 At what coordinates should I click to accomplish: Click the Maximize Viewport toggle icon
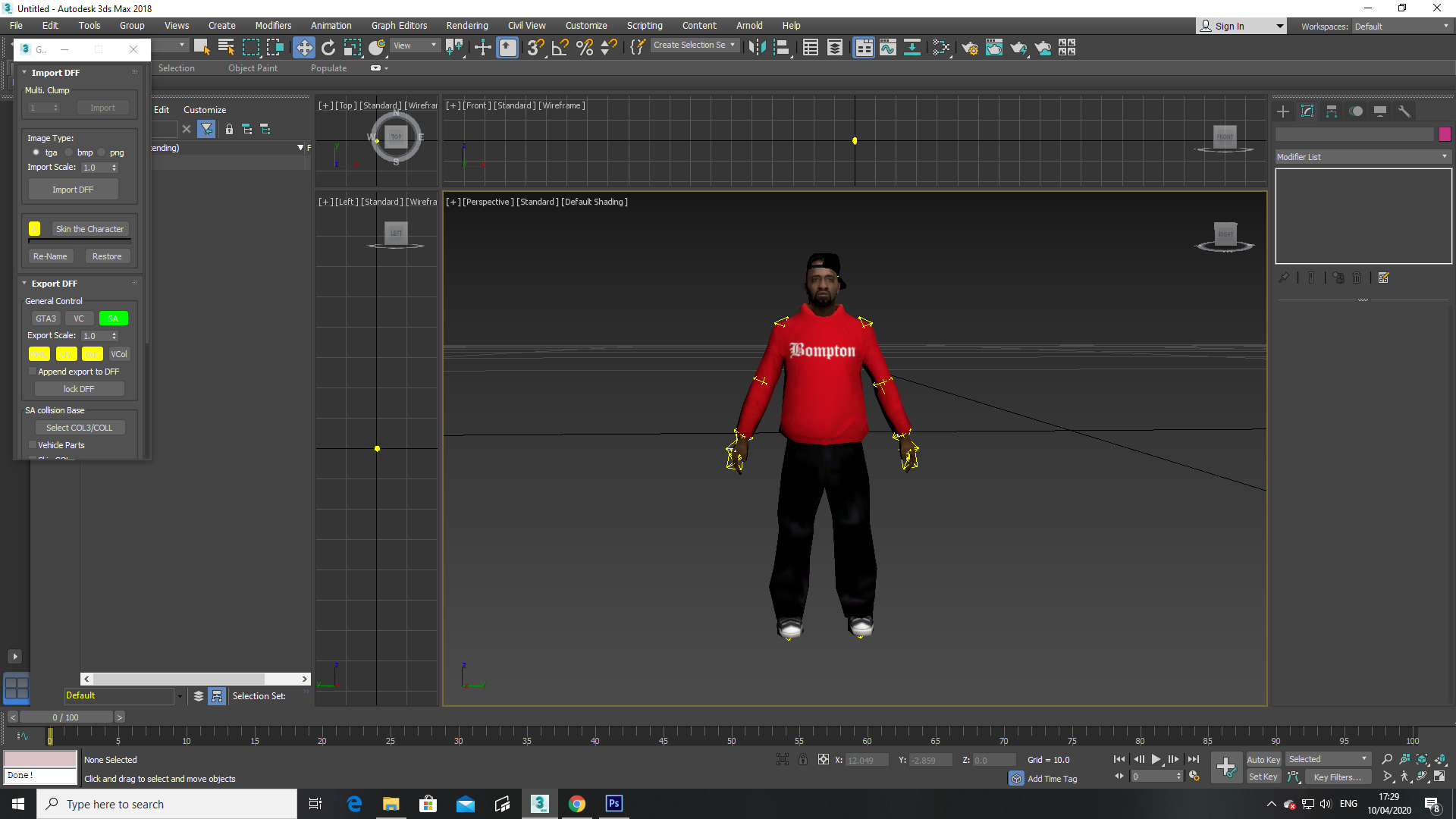coord(1439,777)
